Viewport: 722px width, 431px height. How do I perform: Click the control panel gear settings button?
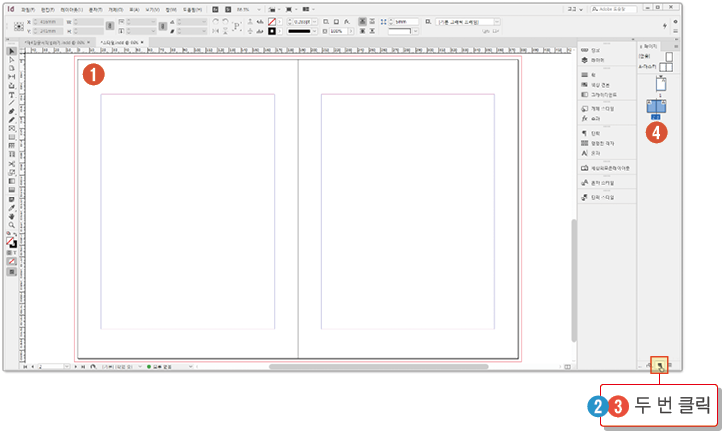point(675,22)
